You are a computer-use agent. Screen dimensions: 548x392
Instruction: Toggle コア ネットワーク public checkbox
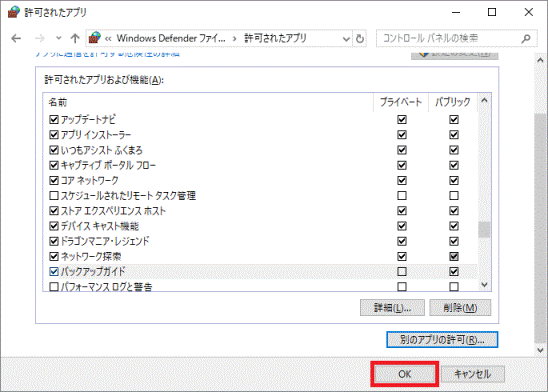click(x=454, y=181)
